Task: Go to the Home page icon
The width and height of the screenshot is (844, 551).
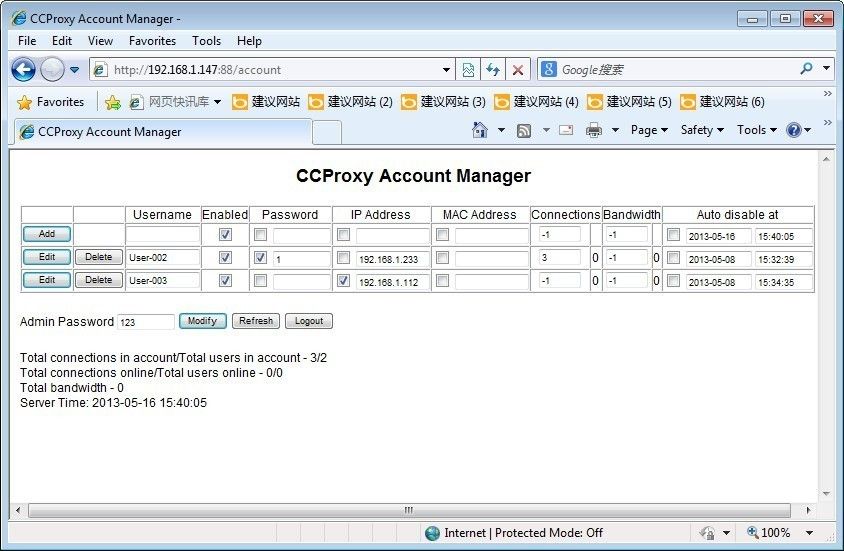Action: [x=480, y=130]
